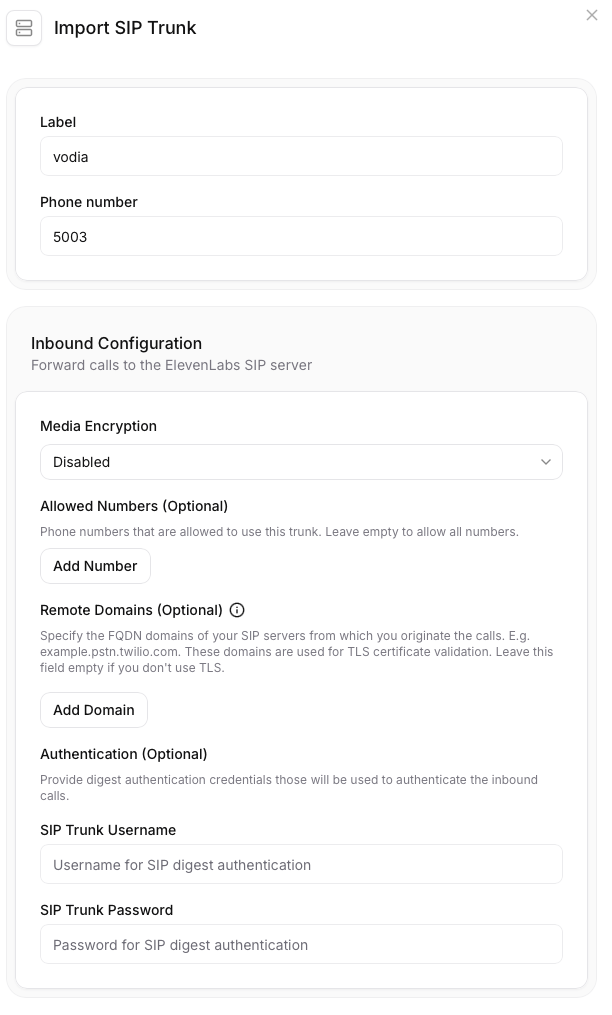The height and width of the screenshot is (1015, 612).
Task: Click the "SIP Trunk Username" caption
Action: [x=108, y=830]
